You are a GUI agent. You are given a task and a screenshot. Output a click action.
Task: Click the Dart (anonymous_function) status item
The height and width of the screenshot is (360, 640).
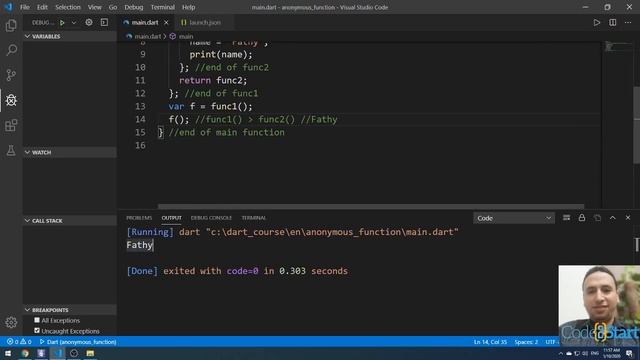pyautogui.click(x=78, y=342)
